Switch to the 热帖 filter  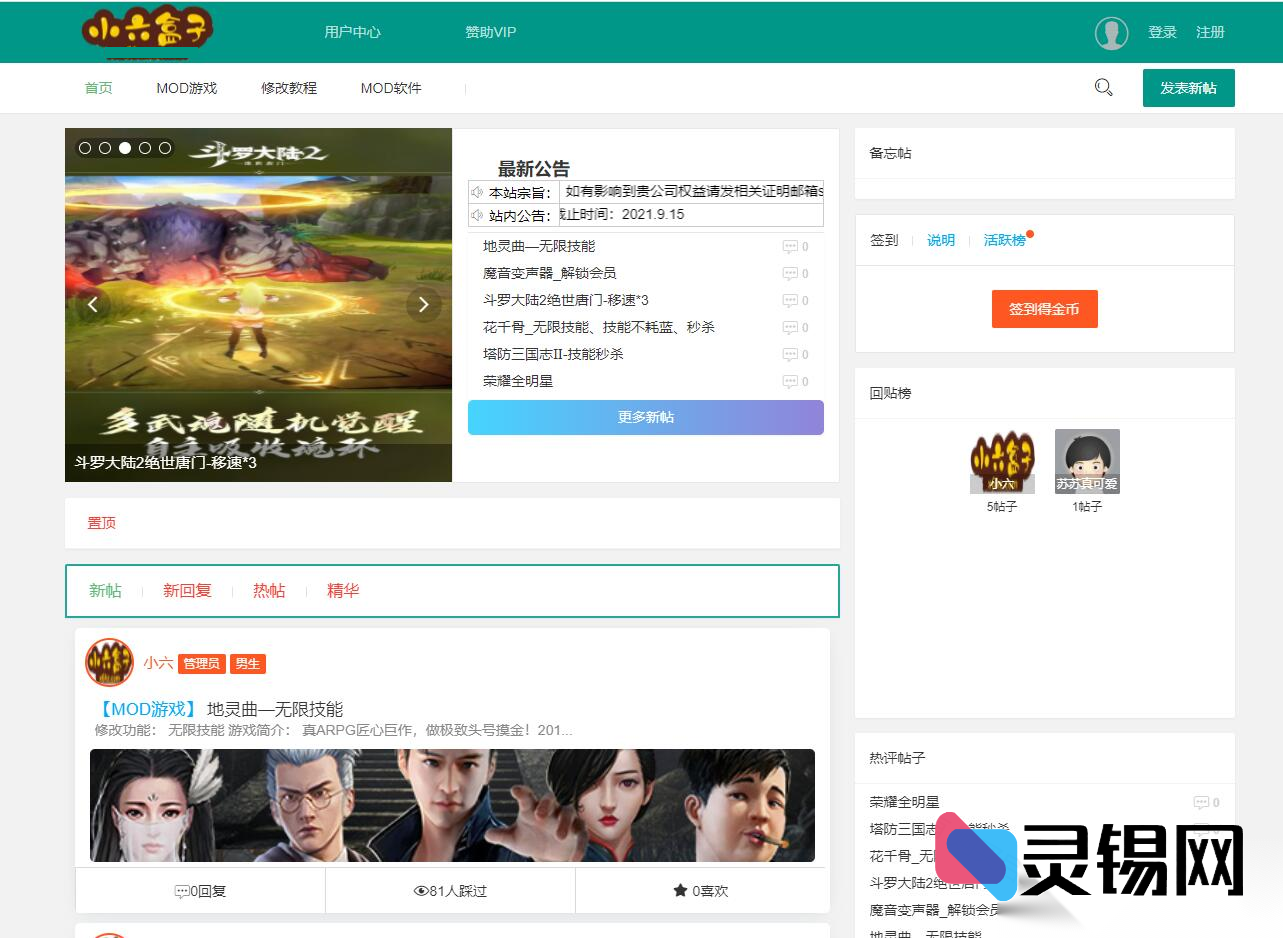click(267, 590)
